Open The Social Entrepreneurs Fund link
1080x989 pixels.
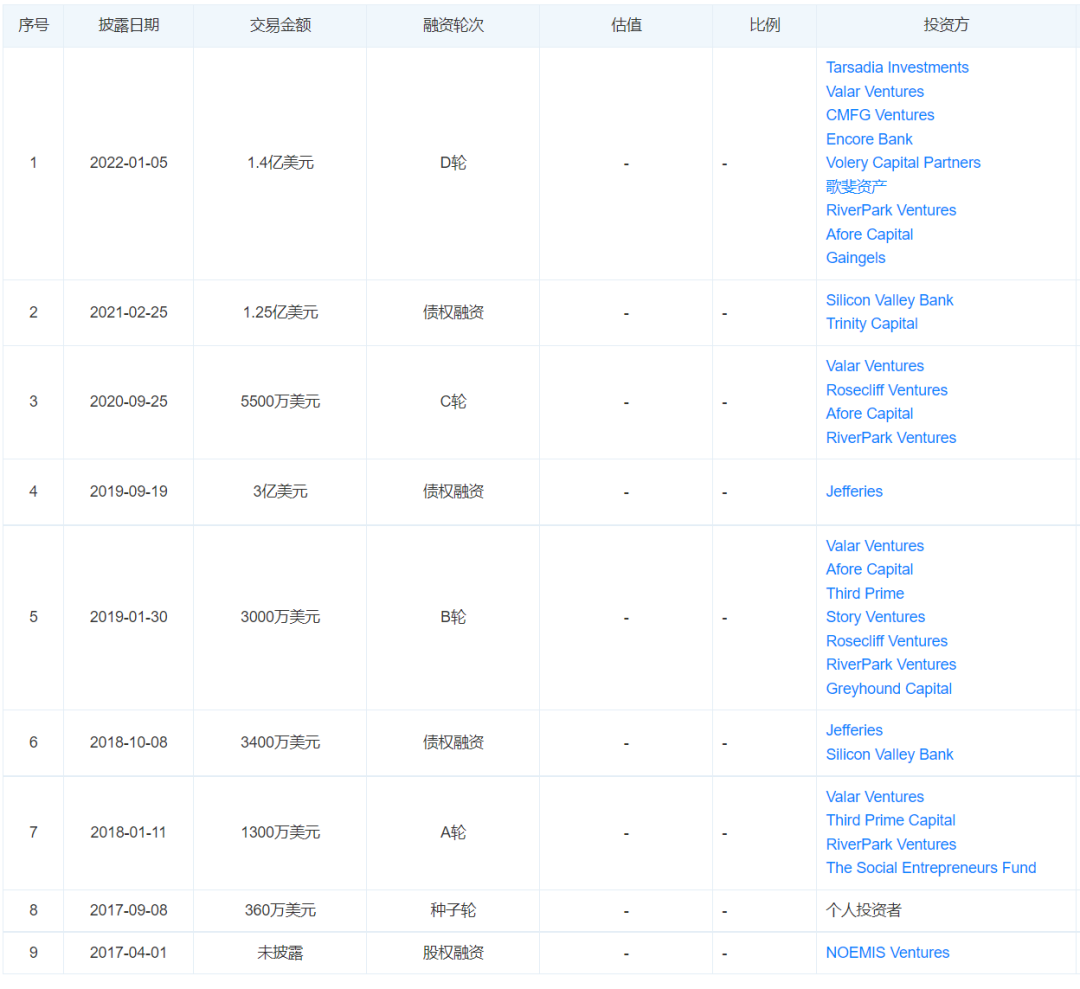[x=931, y=867]
